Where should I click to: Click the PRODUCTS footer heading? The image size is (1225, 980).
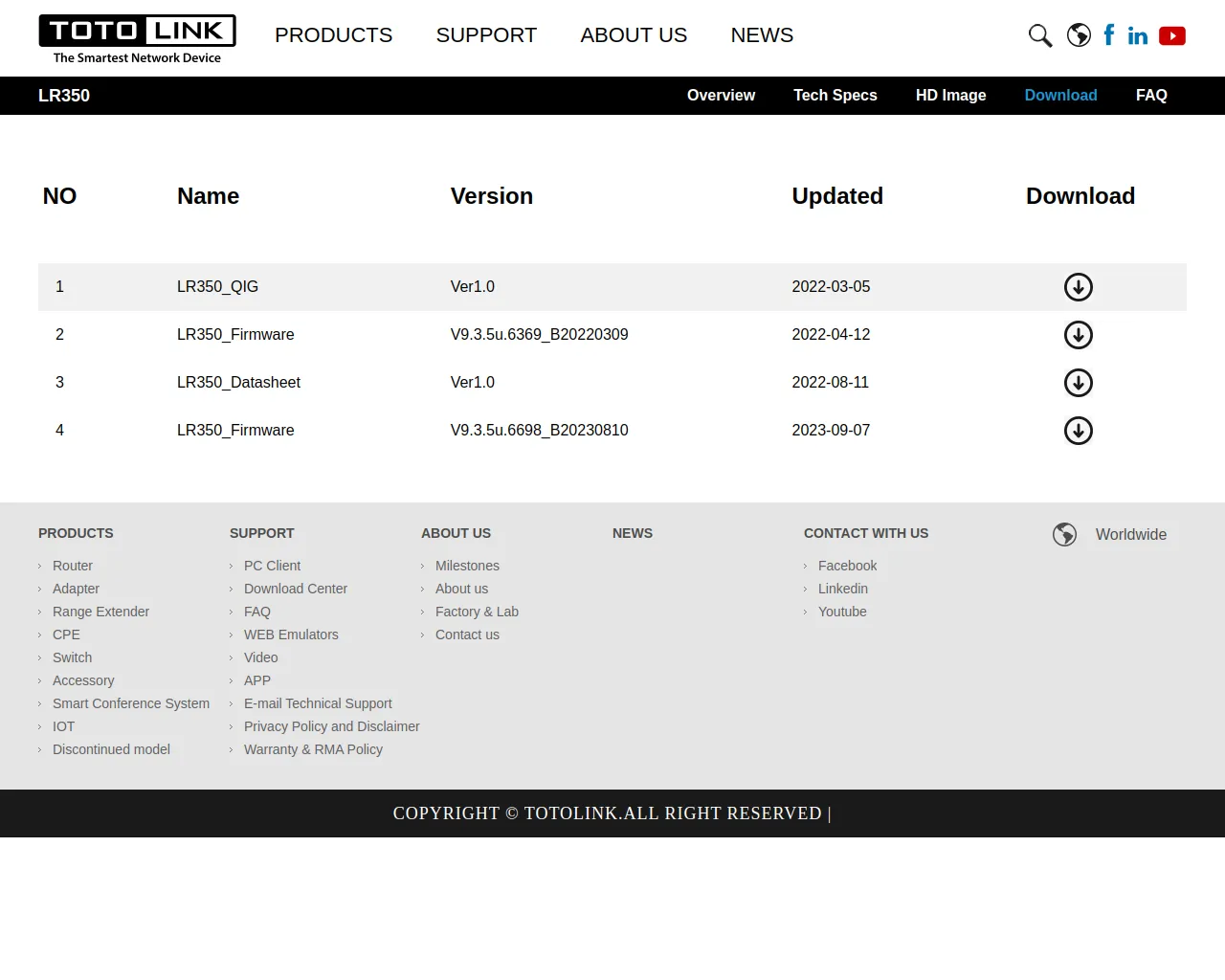click(x=76, y=533)
